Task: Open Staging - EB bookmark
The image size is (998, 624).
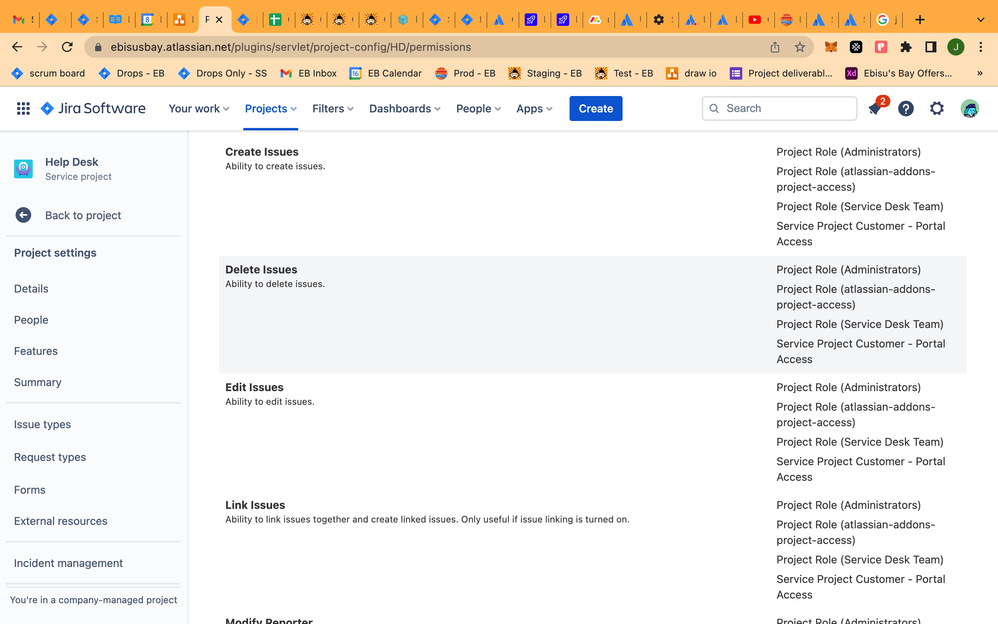Action: coord(545,73)
